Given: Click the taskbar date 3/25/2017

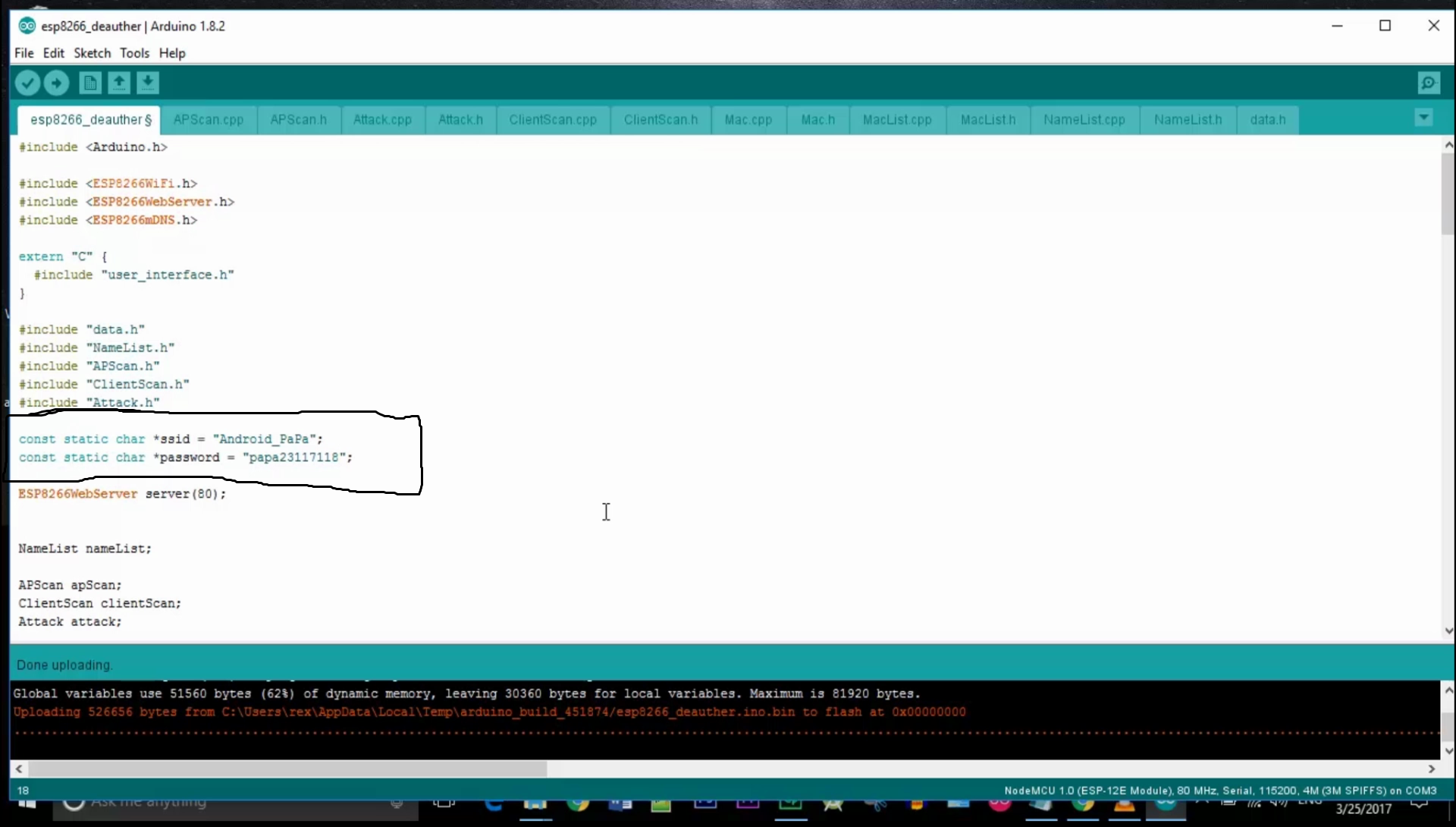Looking at the screenshot, I should point(1363,810).
